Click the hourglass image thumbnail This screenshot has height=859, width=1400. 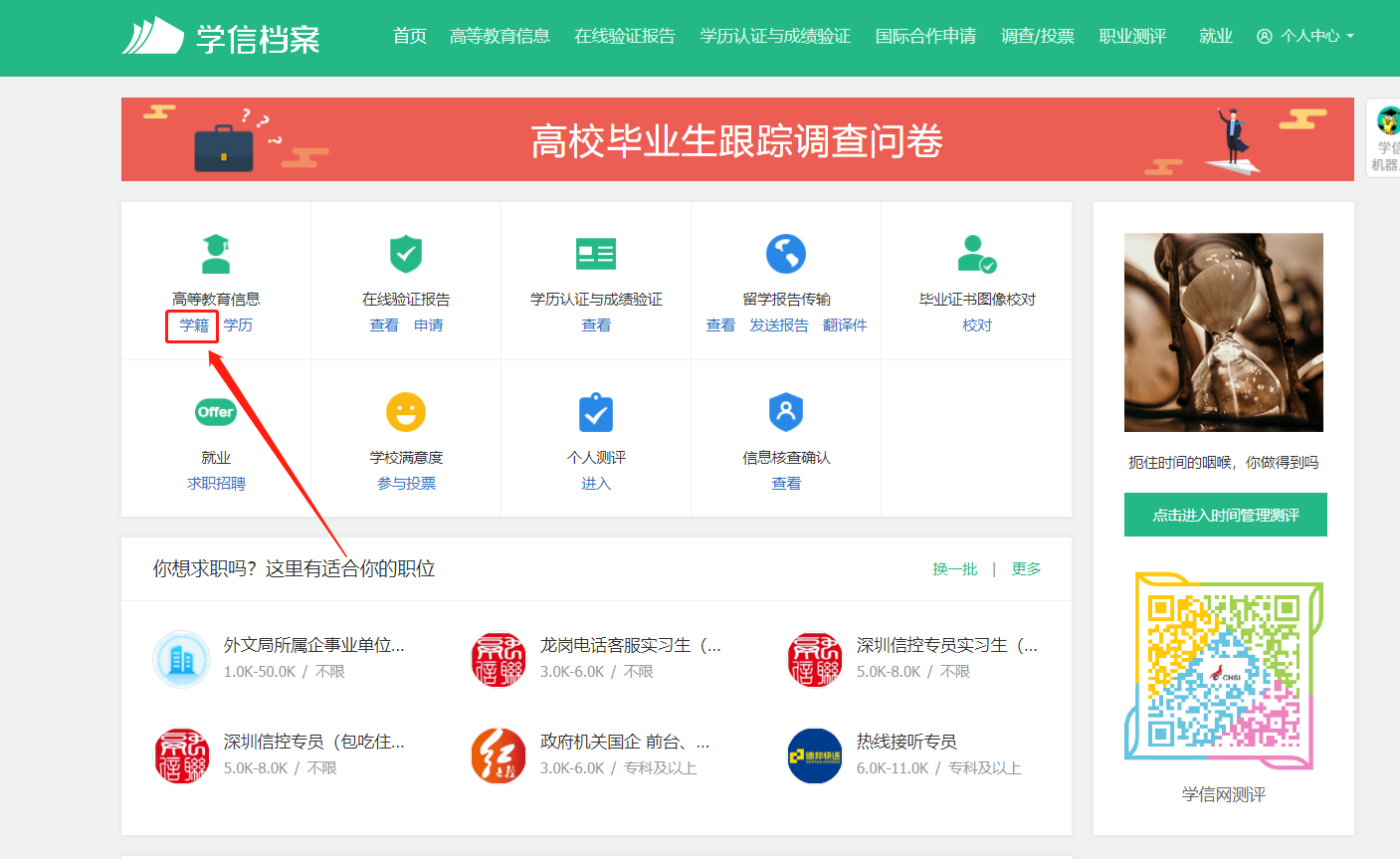pos(1223,332)
